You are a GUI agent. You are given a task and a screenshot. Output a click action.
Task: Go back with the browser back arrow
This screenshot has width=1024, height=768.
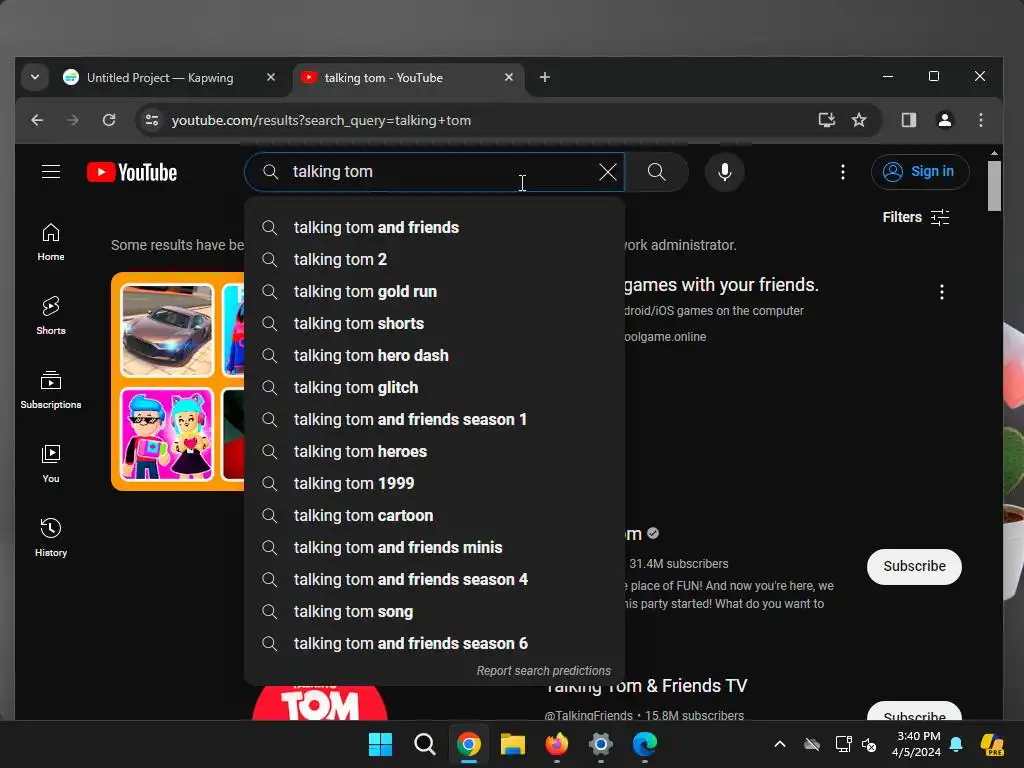[37, 120]
